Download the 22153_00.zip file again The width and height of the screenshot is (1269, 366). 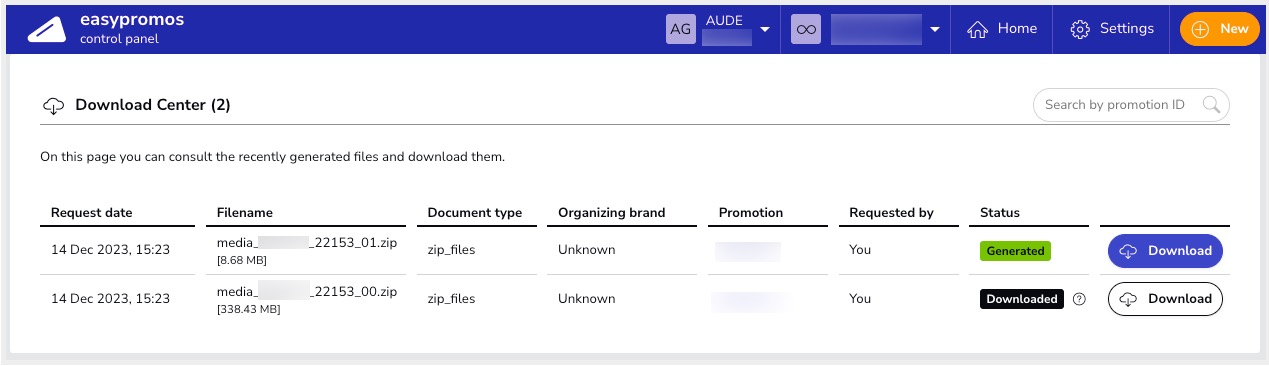click(x=1165, y=299)
